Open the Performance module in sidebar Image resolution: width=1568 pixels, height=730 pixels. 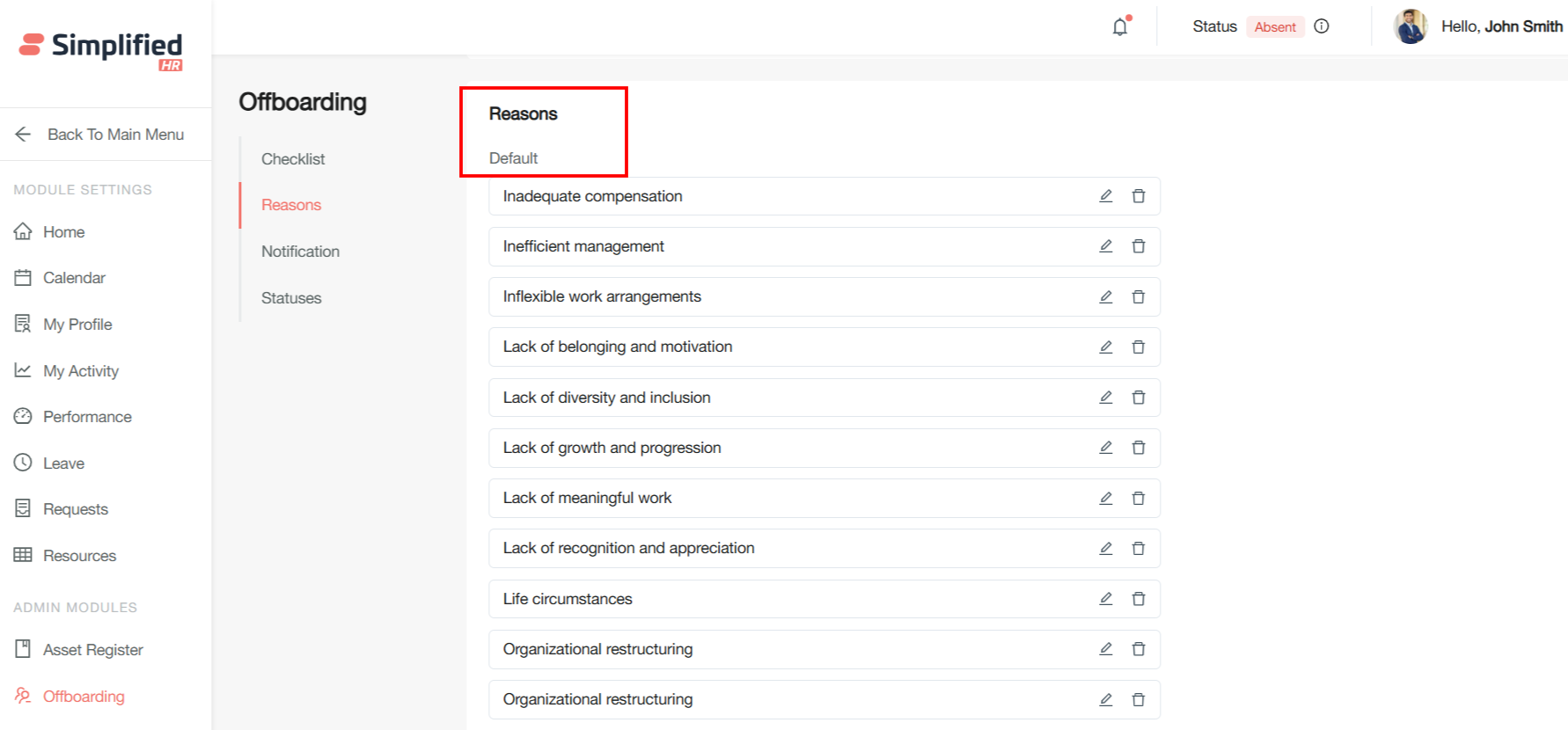[x=87, y=417]
